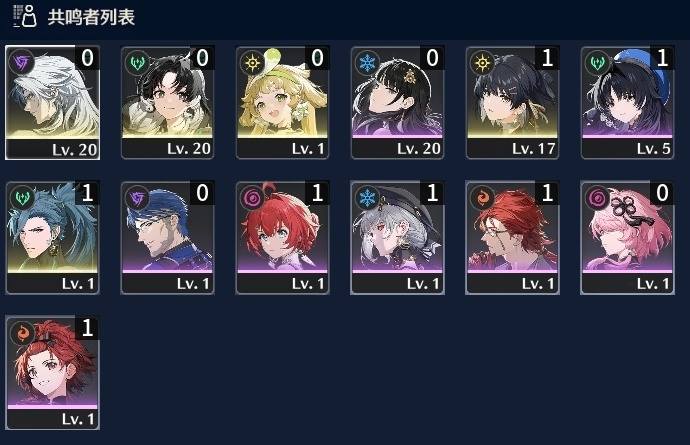Click the Aero icon on the blue-beret character

(x=597, y=63)
